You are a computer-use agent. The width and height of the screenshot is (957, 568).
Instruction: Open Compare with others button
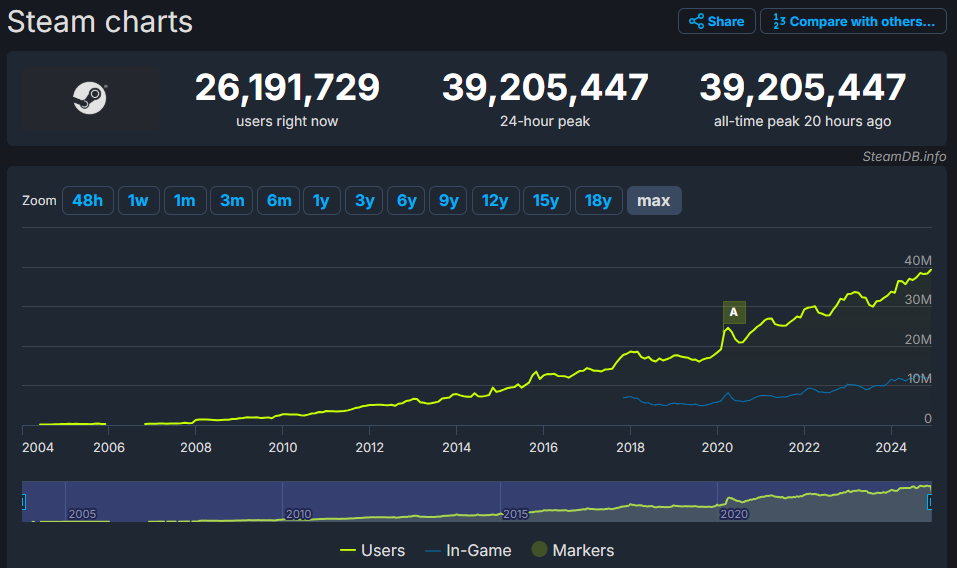(853, 21)
